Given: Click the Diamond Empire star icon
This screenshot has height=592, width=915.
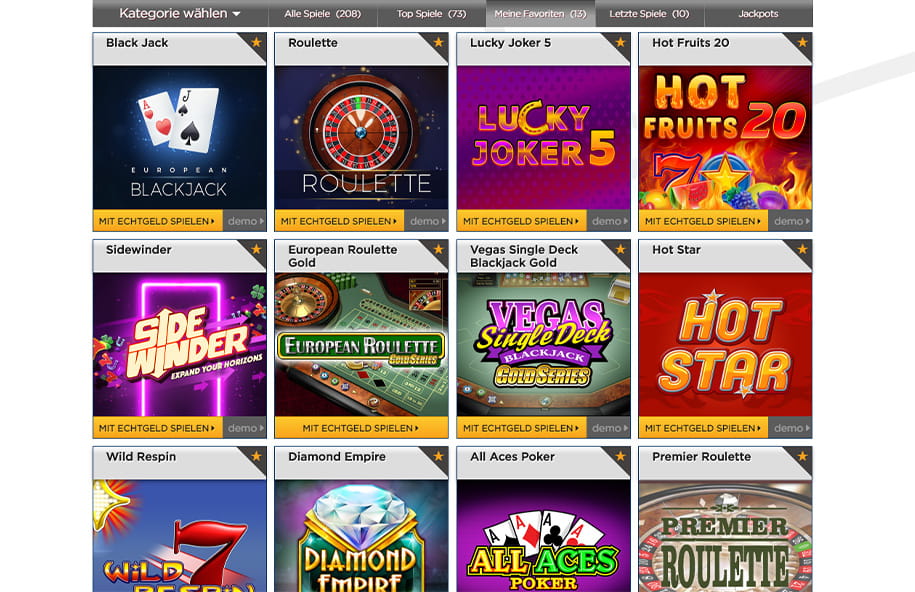Looking at the screenshot, I should [438, 456].
